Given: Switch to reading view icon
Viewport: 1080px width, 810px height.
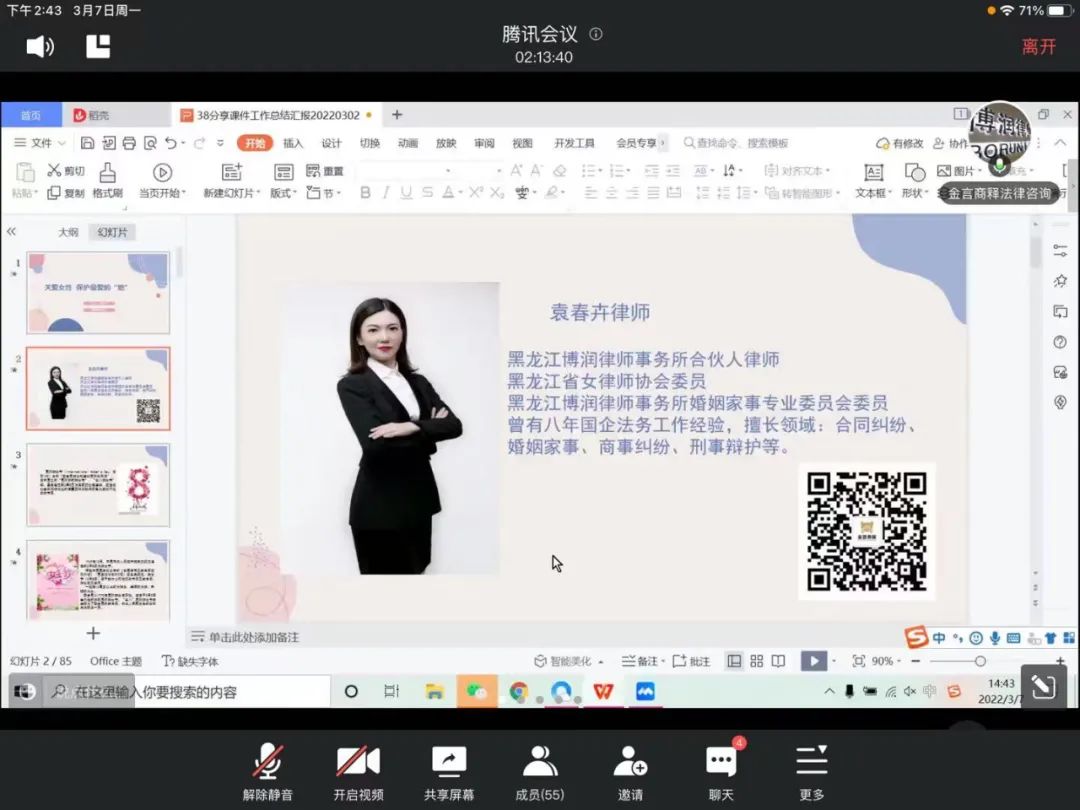Looking at the screenshot, I should pos(778,661).
